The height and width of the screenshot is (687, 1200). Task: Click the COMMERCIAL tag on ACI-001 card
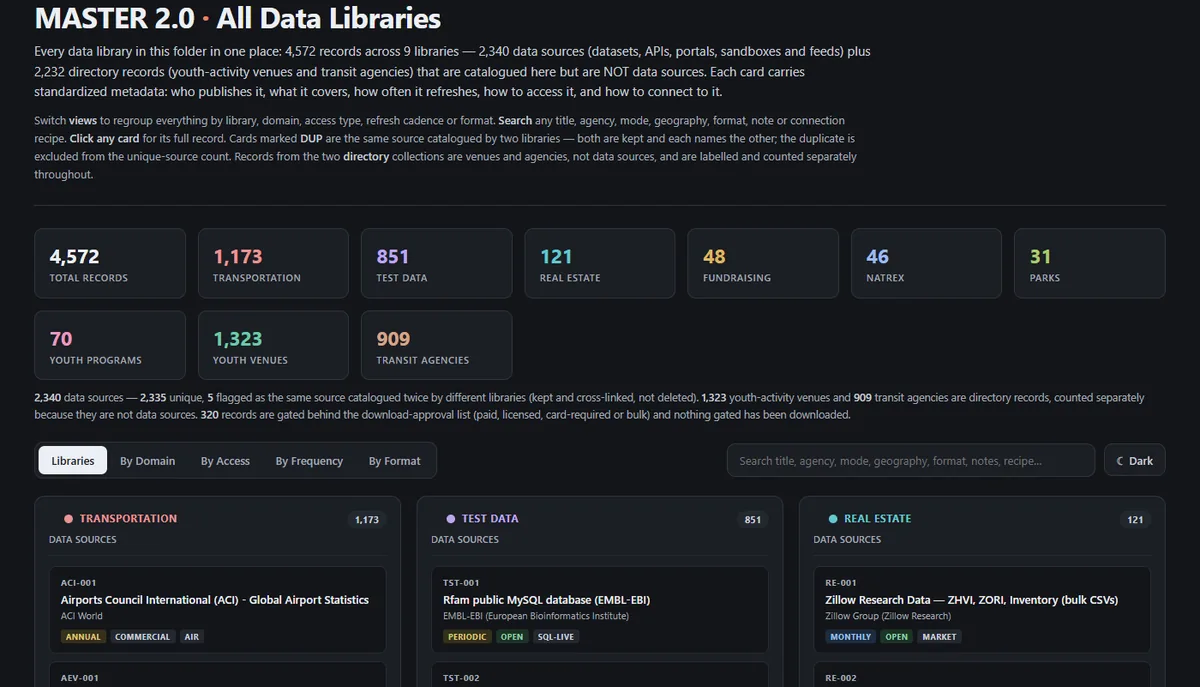(142, 636)
